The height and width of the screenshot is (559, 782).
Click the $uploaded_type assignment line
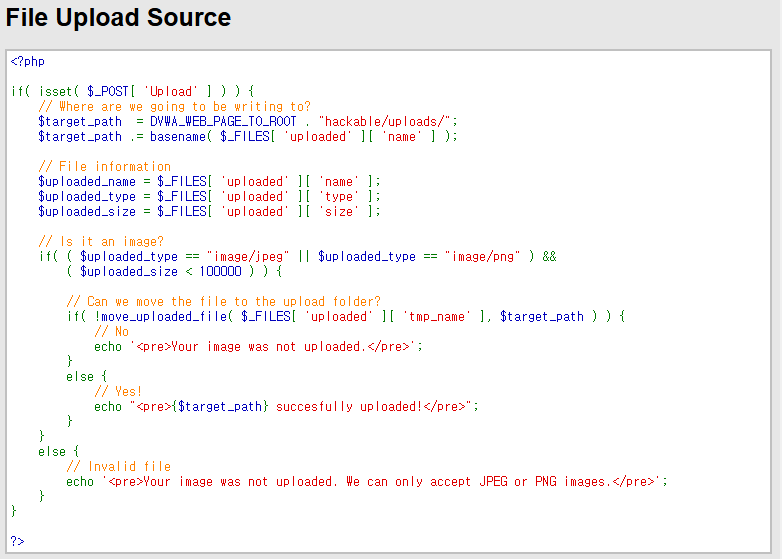[209, 196]
